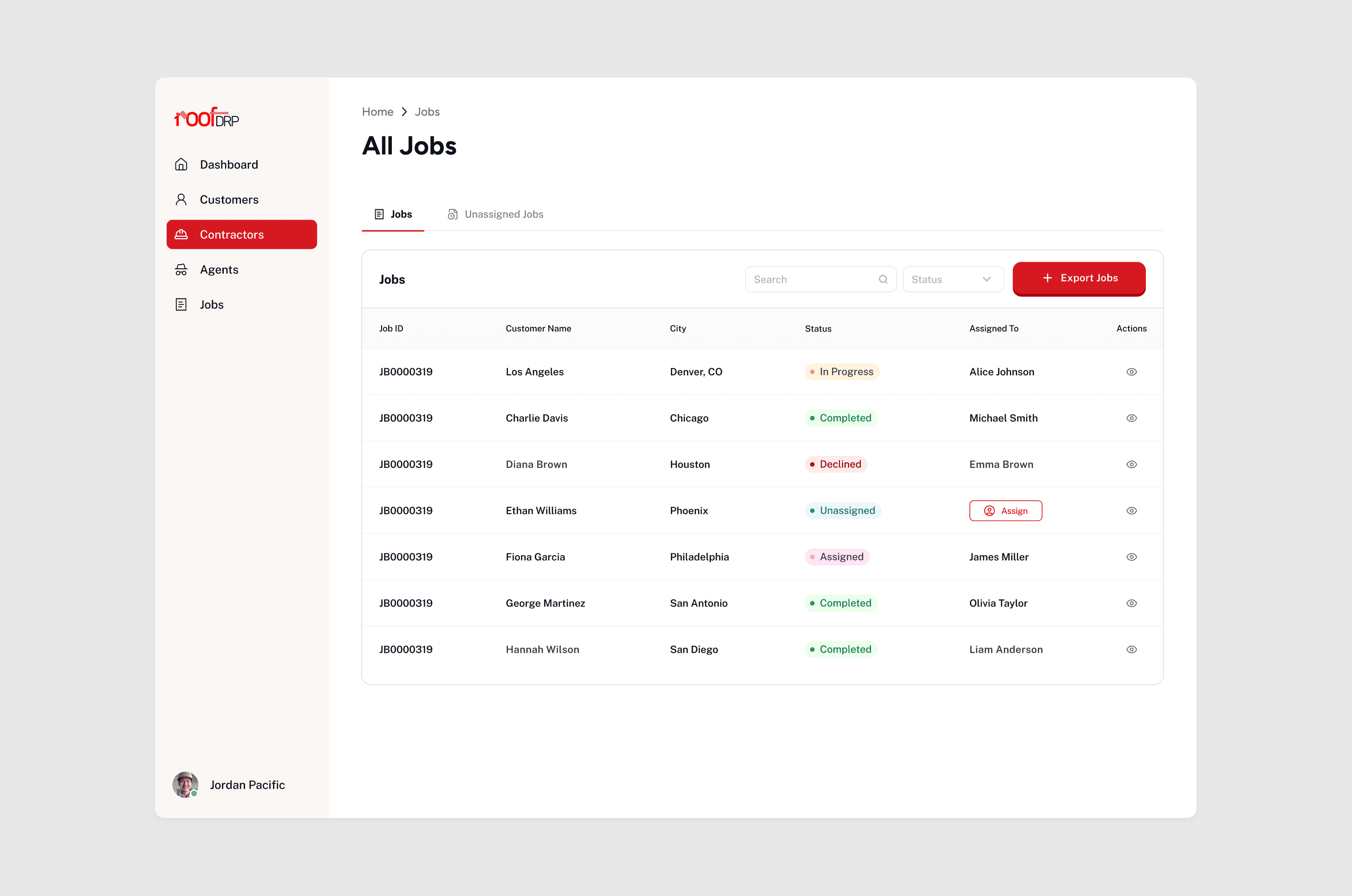
Task: Assign the Ethan Williams job
Action: [1005, 511]
